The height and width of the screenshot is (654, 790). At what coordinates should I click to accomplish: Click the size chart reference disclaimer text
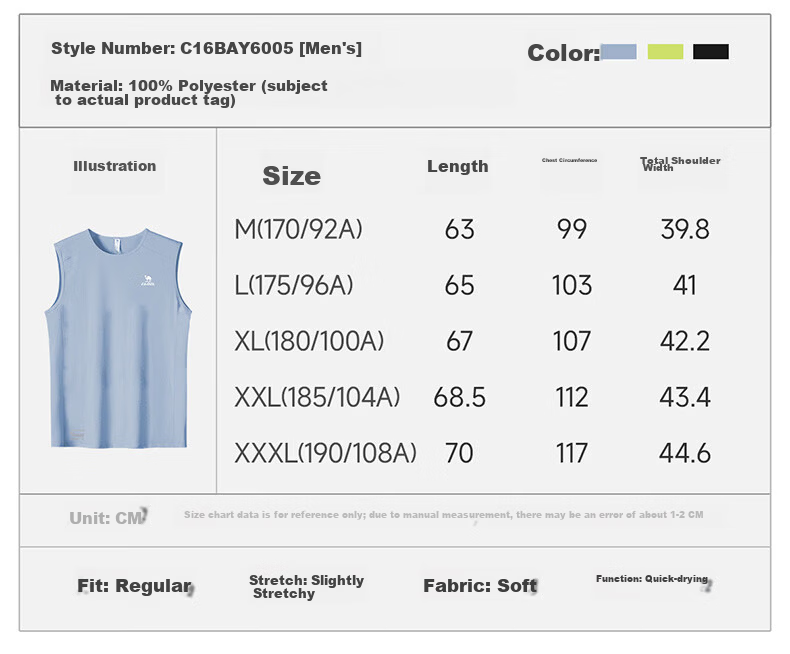(443, 515)
